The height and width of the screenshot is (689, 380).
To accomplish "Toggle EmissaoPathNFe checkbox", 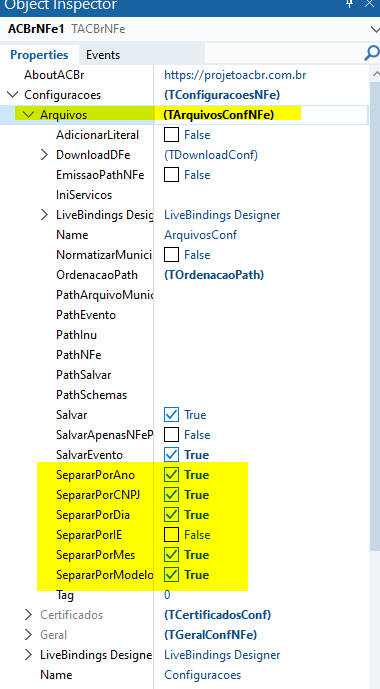I will click(x=171, y=175).
